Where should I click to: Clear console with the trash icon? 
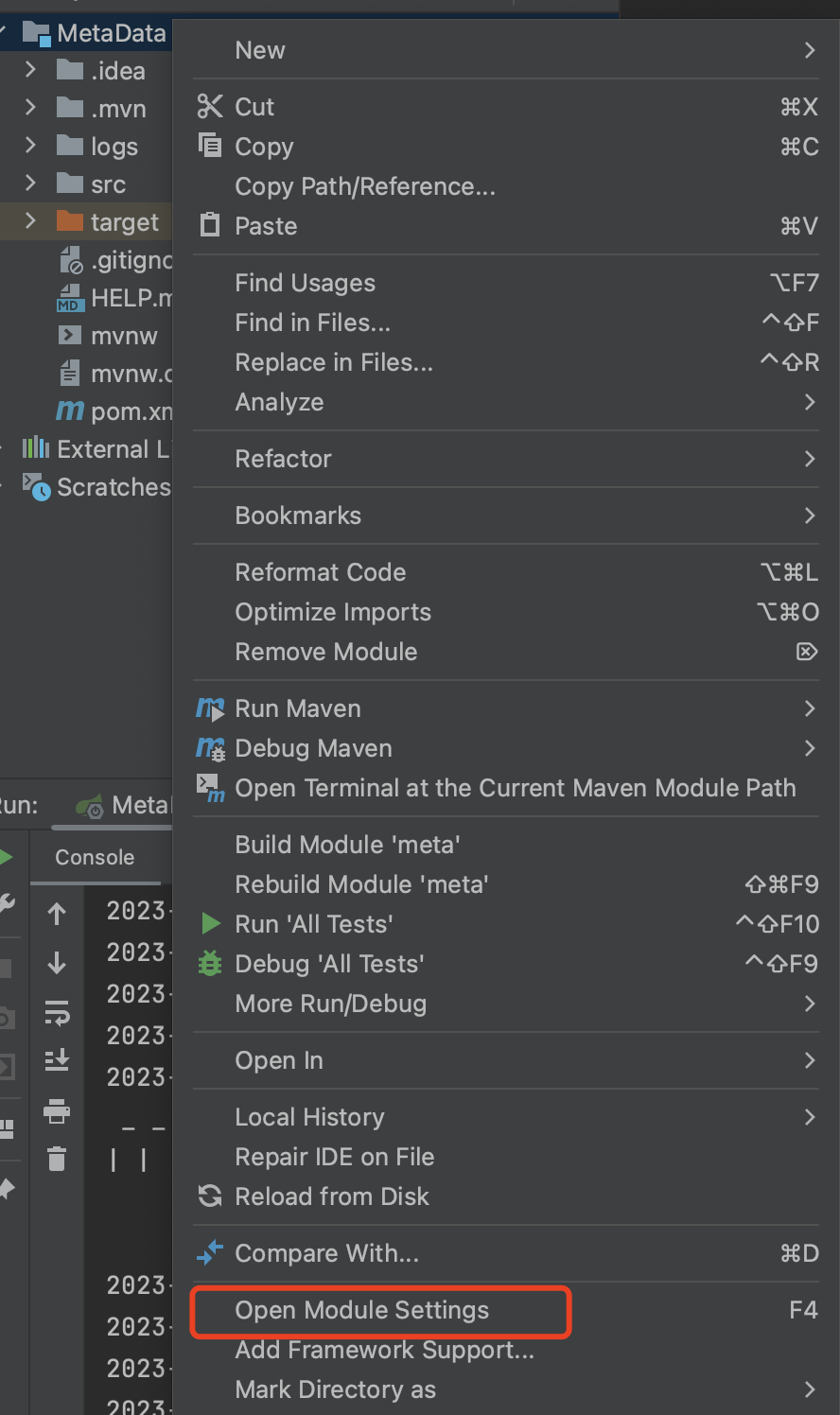click(57, 1158)
